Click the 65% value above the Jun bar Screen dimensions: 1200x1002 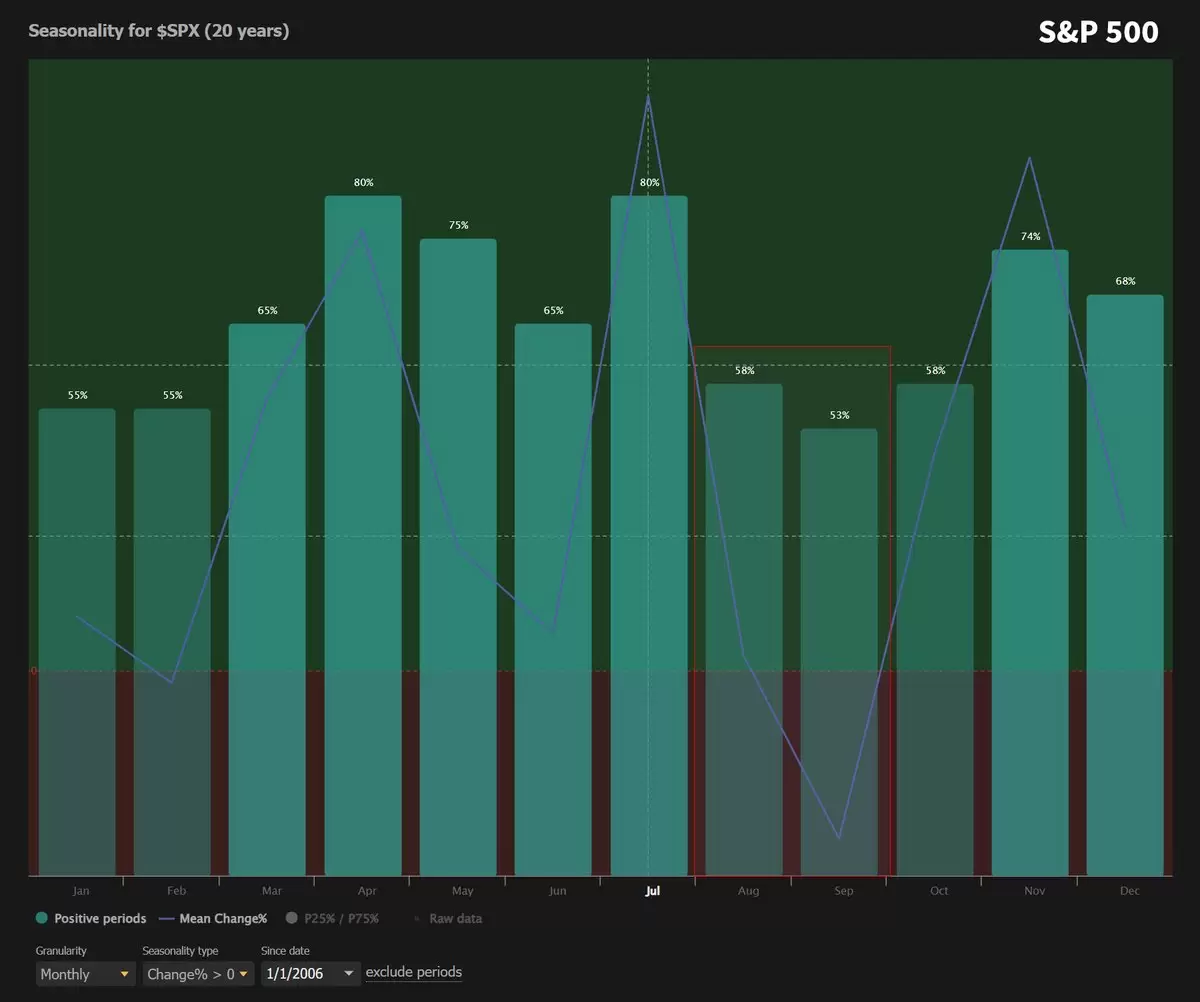[553, 311]
